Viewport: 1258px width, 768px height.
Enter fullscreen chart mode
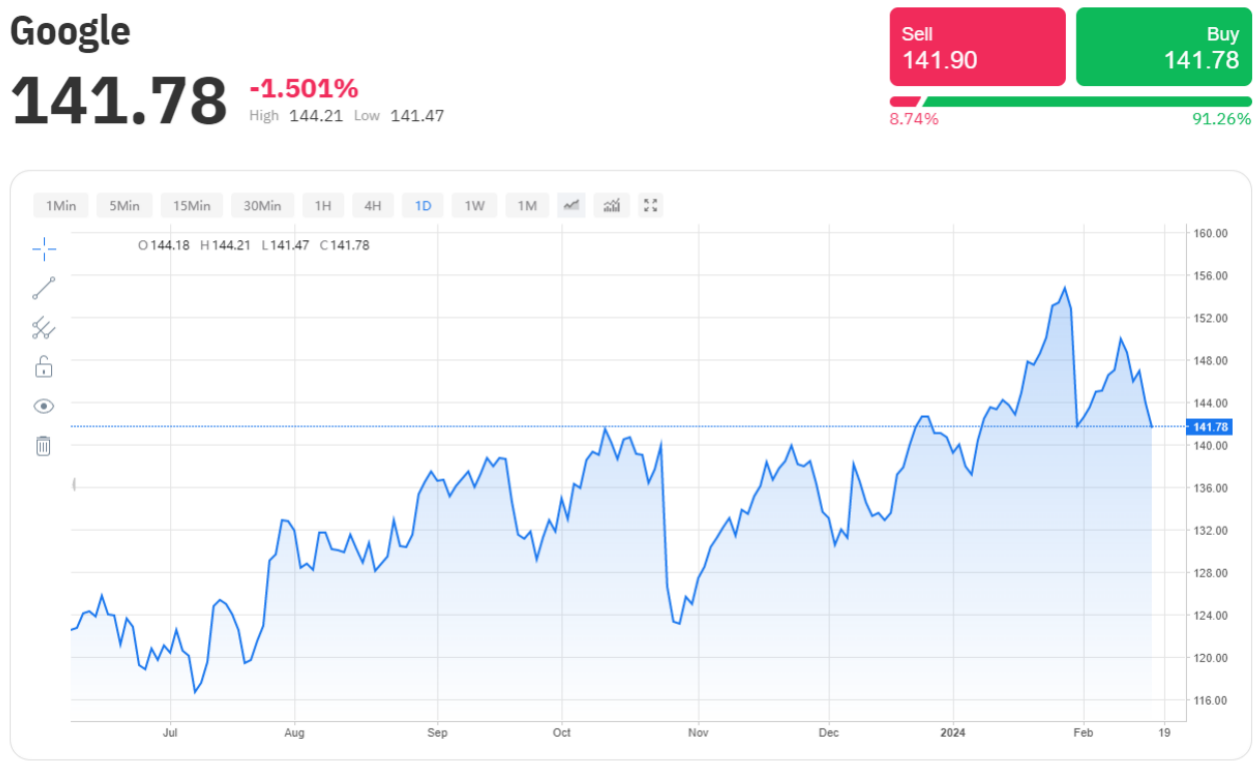pos(651,206)
